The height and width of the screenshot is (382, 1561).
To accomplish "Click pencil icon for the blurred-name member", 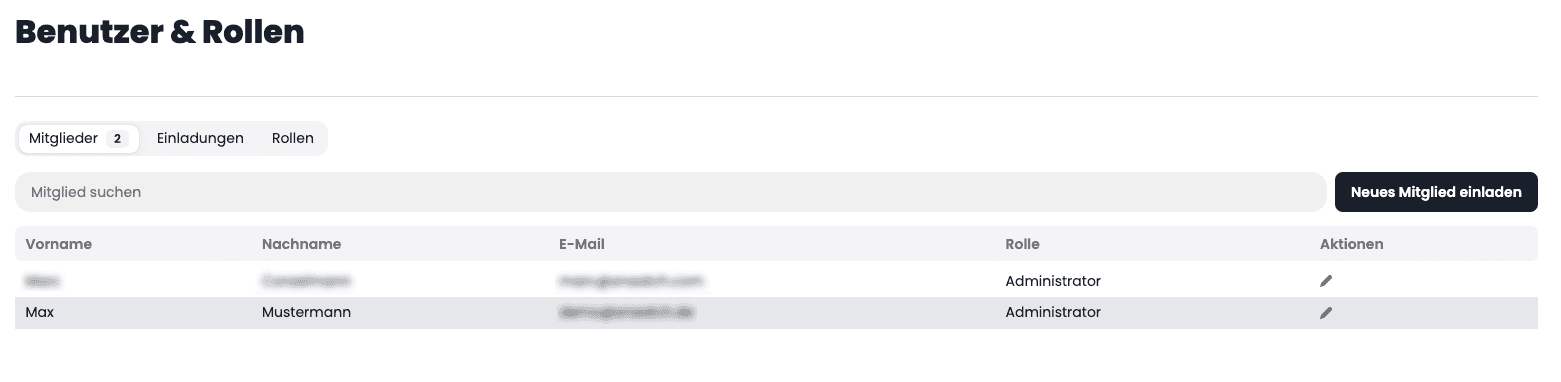I will click(1326, 281).
